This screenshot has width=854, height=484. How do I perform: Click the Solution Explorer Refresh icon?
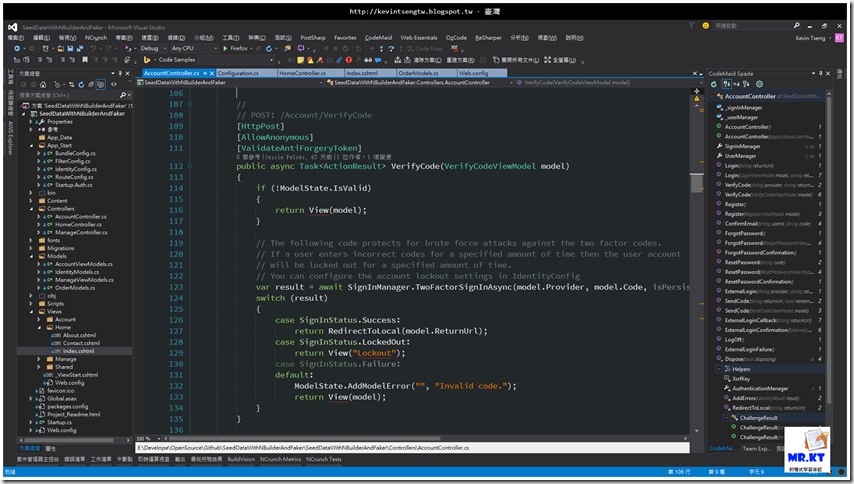[x=81, y=84]
